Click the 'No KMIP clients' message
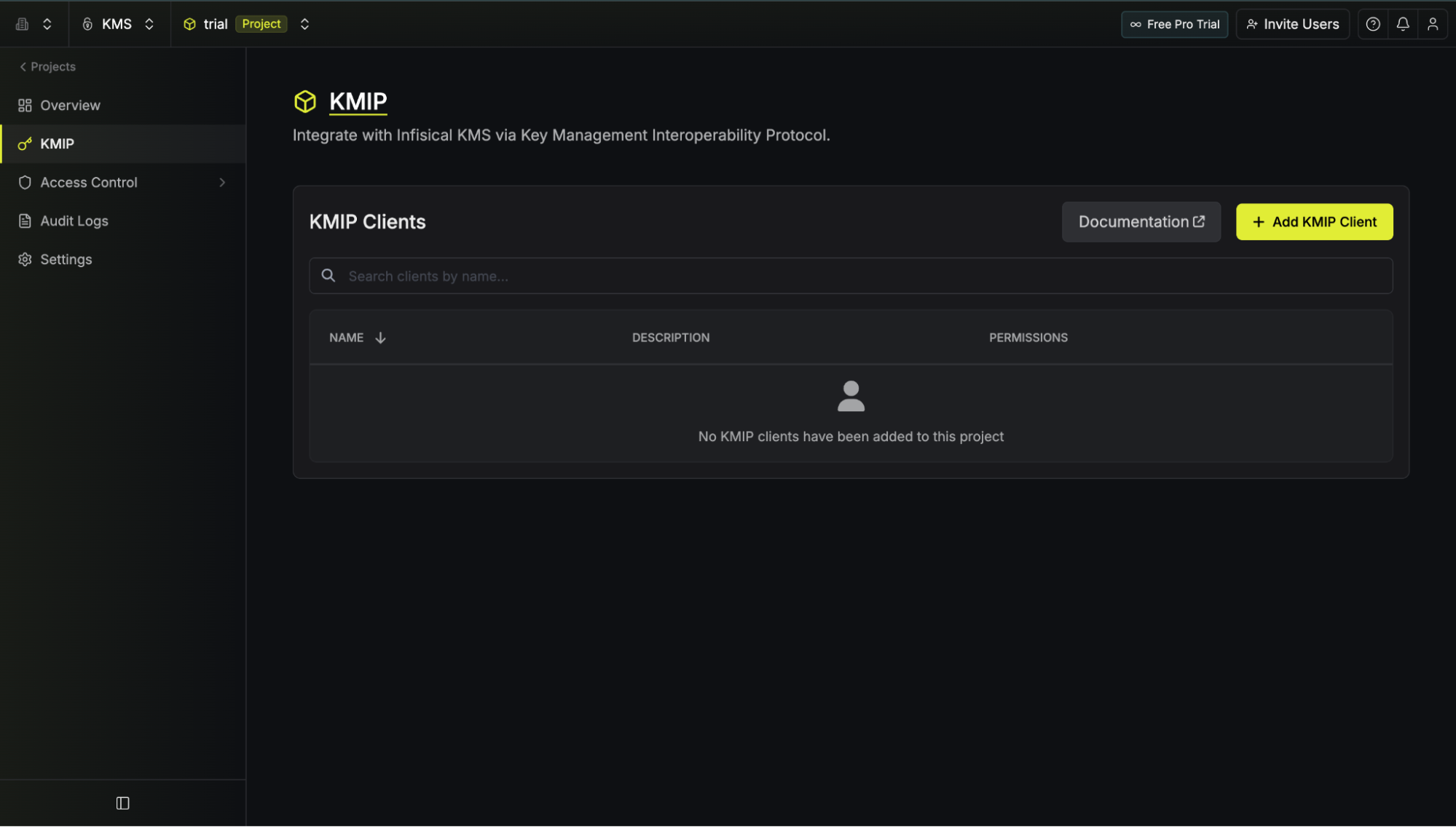This screenshot has height=827, width=1456. point(851,437)
